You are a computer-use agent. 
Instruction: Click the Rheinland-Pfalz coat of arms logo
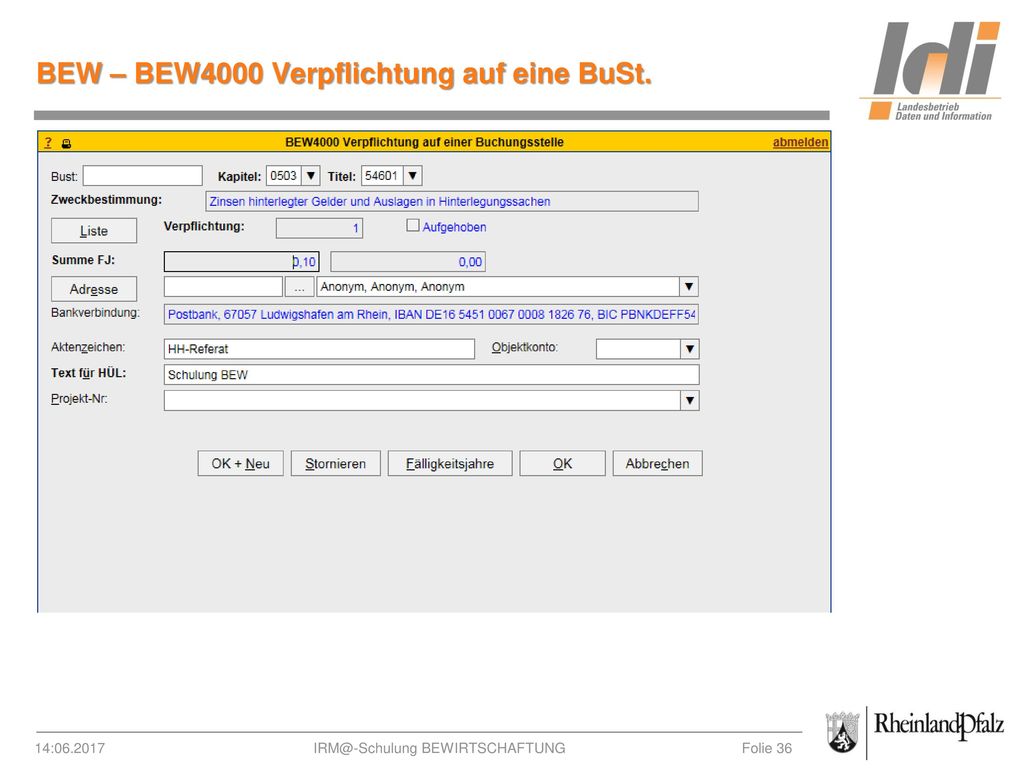click(x=842, y=732)
